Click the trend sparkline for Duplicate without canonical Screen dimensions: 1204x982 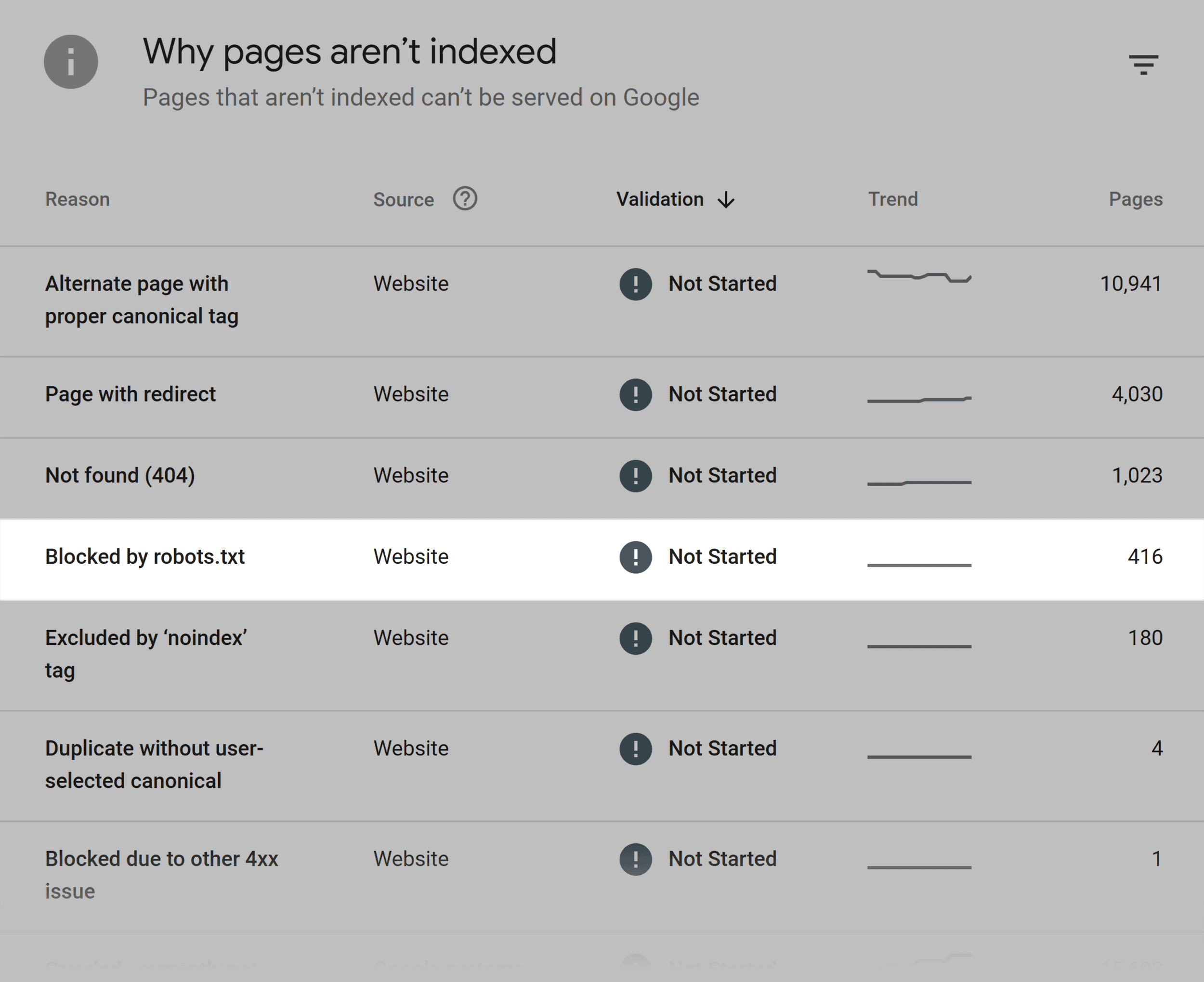point(919,757)
